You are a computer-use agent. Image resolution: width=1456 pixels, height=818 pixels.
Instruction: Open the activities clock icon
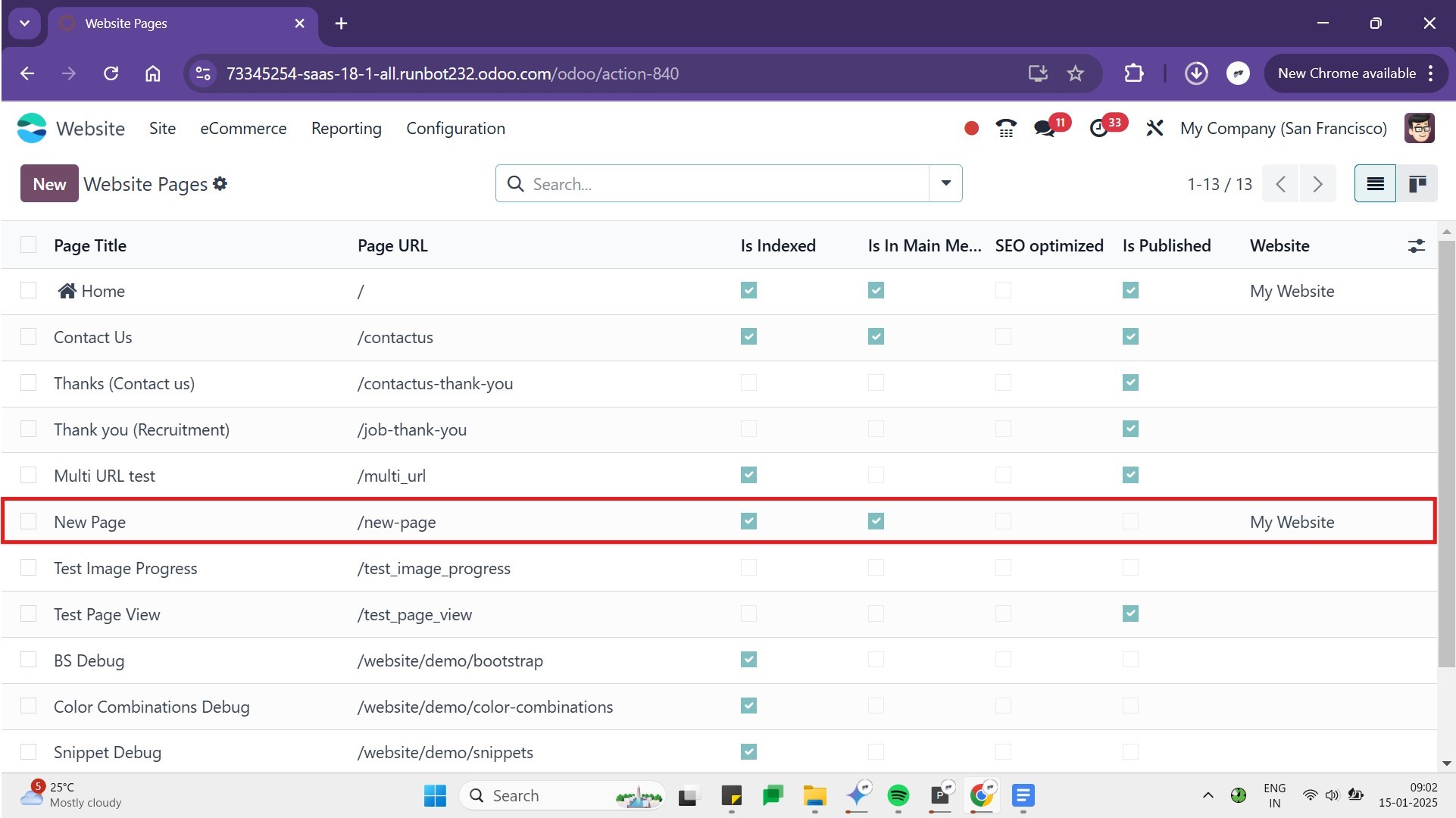point(1099,129)
